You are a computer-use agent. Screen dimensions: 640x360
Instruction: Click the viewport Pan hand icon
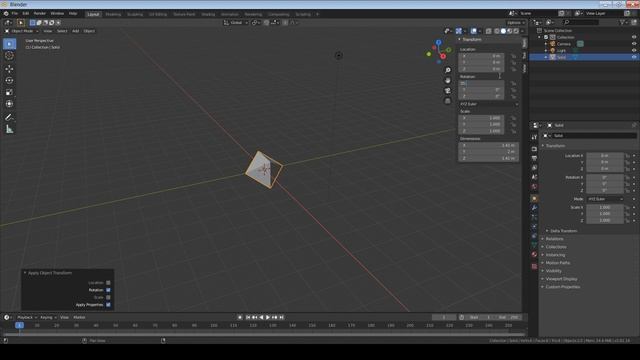pyautogui.click(x=448, y=80)
